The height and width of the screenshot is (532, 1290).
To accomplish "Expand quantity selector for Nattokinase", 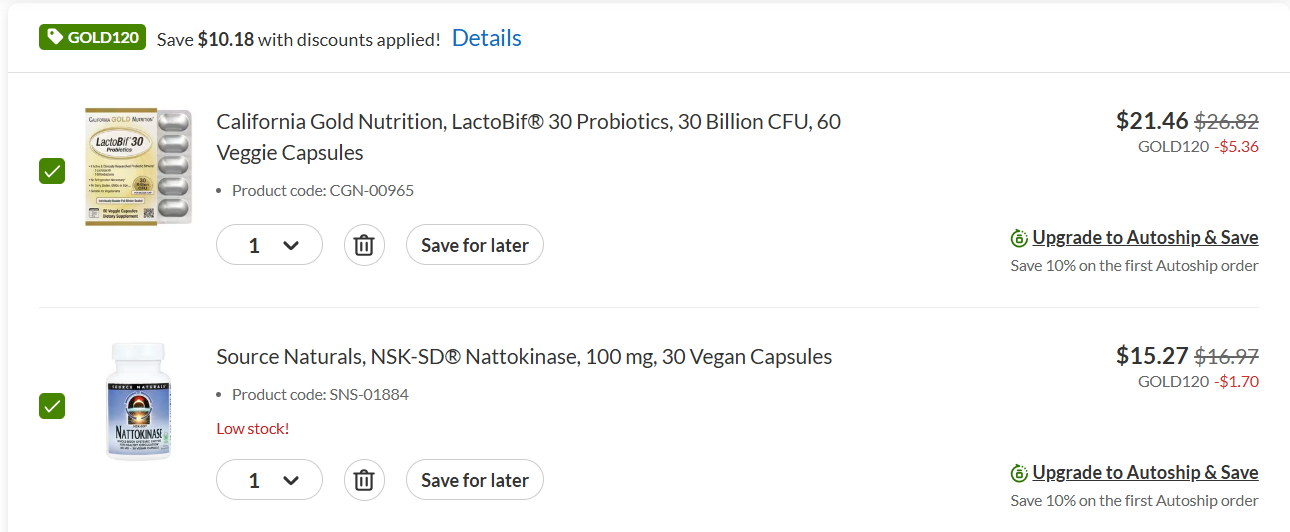I will click(x=269, y=480).
